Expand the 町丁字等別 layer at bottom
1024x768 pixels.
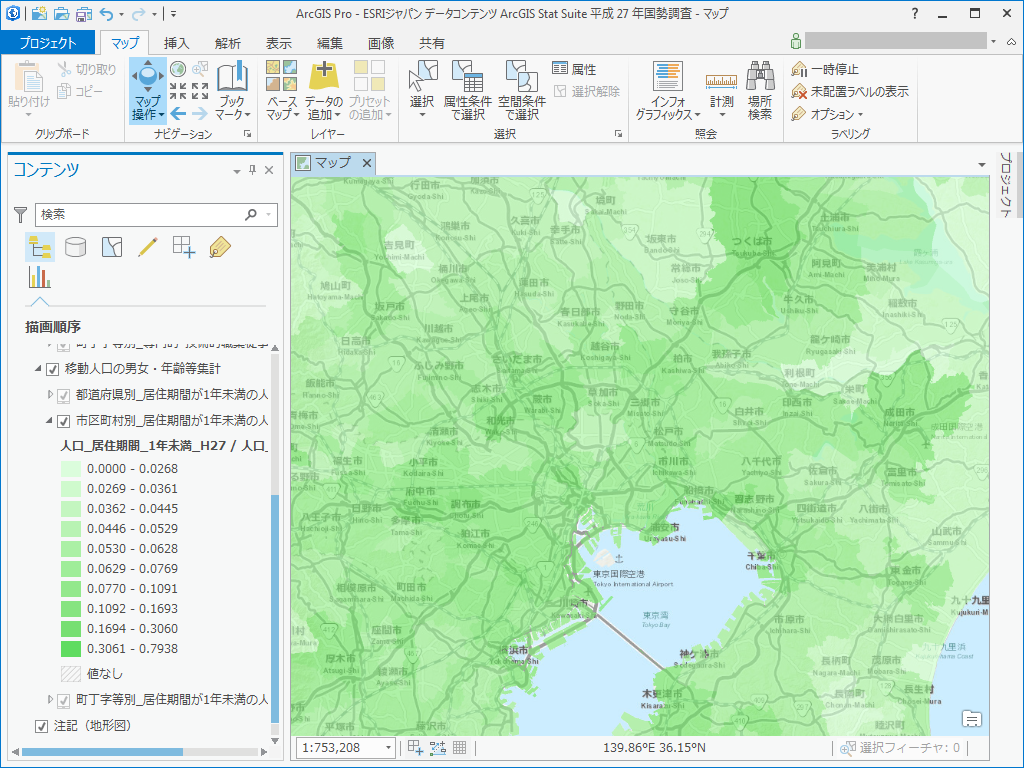tap(51, 700)
